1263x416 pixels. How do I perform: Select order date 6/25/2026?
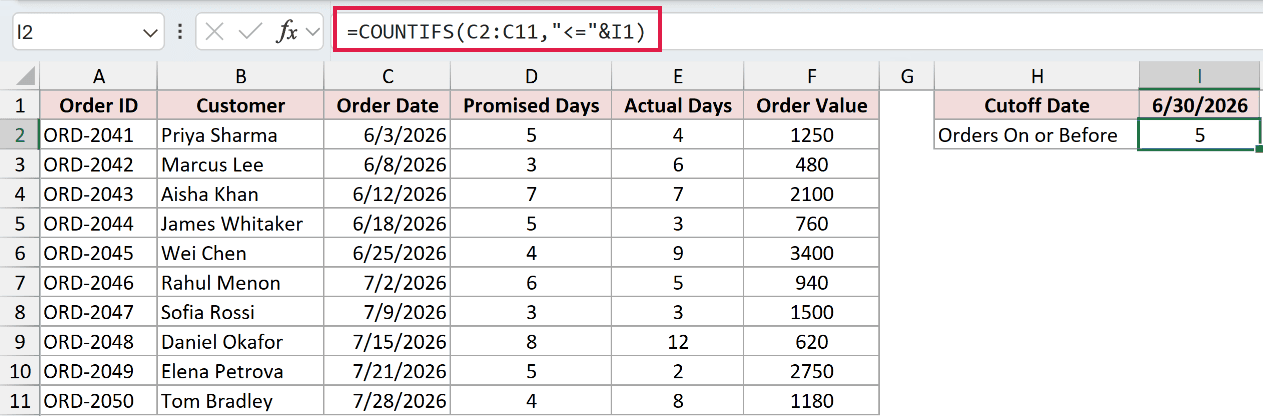click(387, 254)
